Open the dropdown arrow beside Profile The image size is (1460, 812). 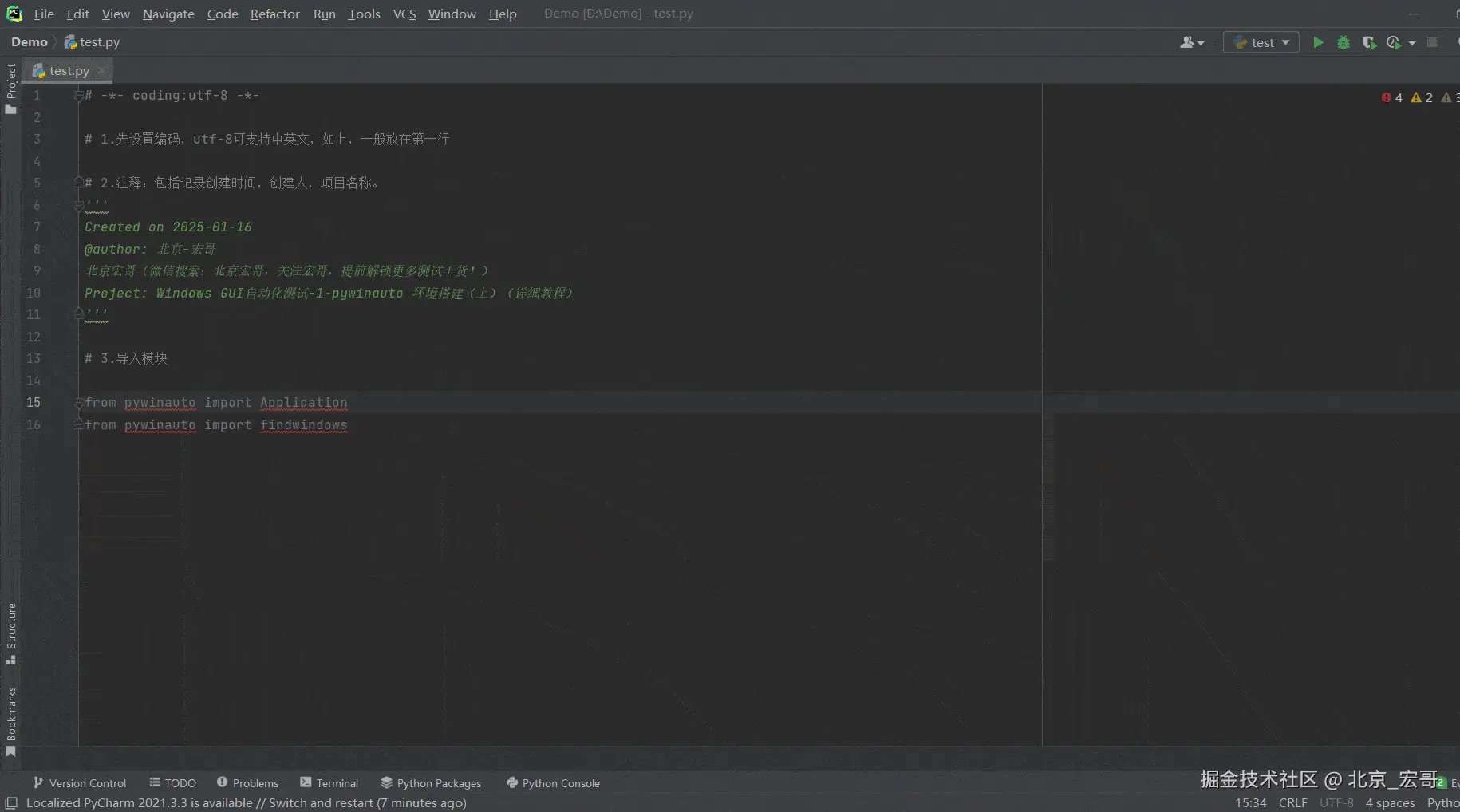coord(1412,43)
